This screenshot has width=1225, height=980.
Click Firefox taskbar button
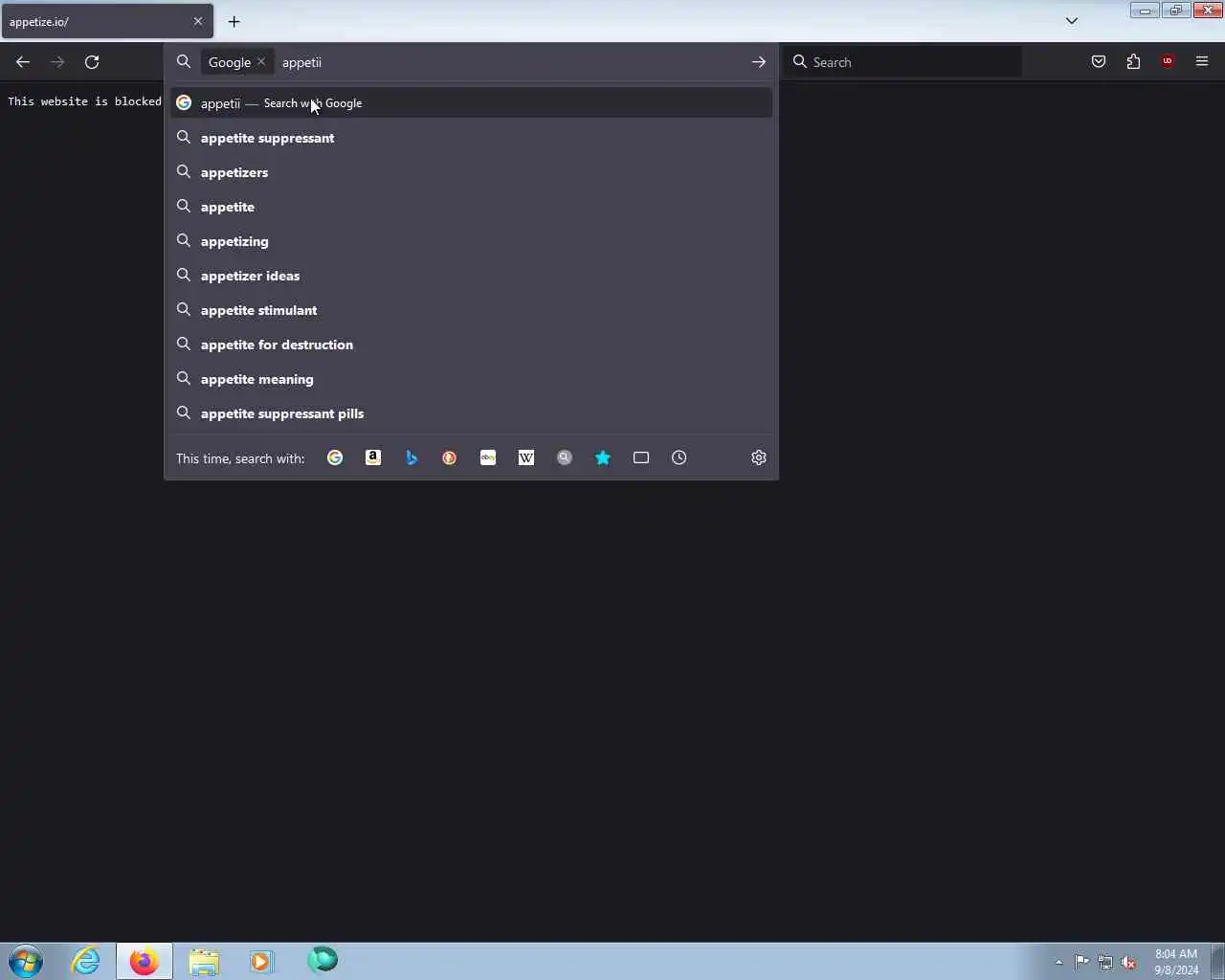145,961
